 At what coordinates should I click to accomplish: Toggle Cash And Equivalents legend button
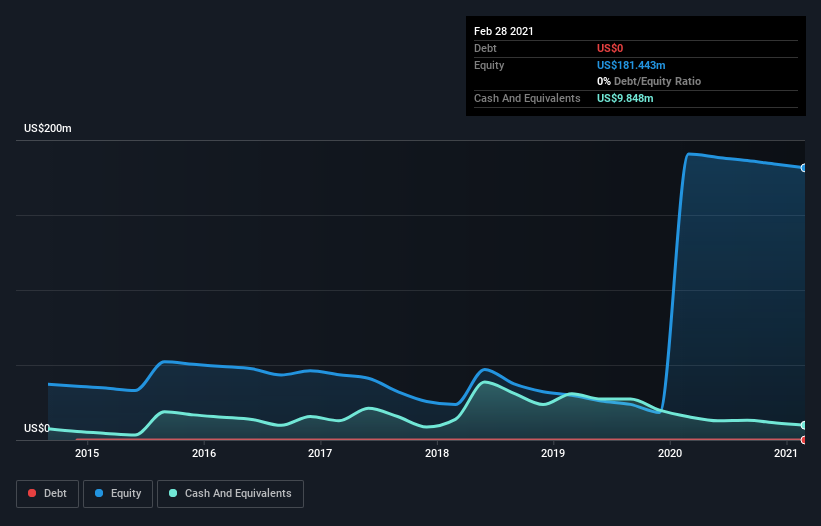[230, 494]
